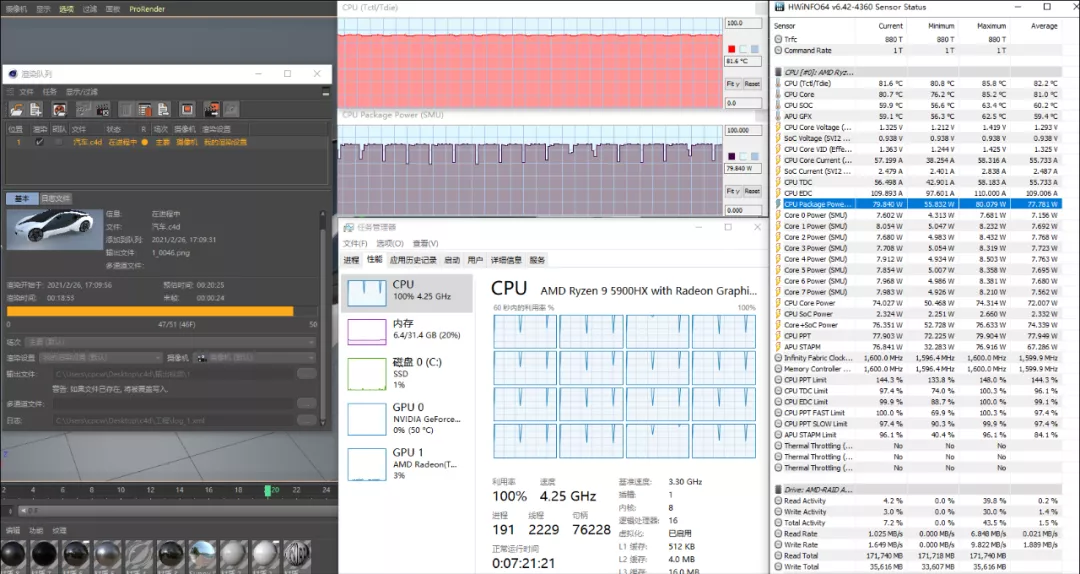Open the 场次 dropdown in render queue

point(170,342)
